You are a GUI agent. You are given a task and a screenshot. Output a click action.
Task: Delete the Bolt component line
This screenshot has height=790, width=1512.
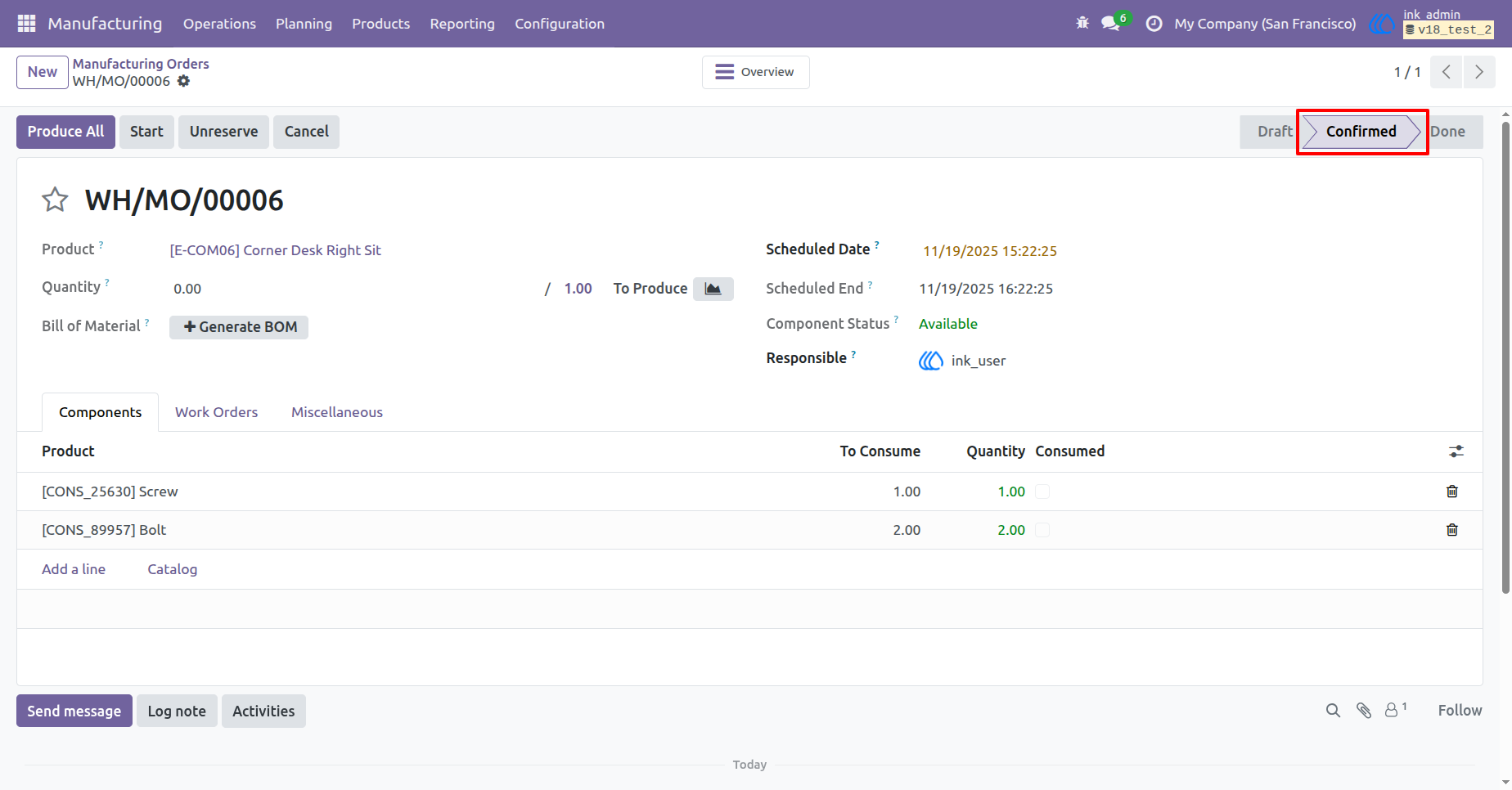pos(1452,530)
